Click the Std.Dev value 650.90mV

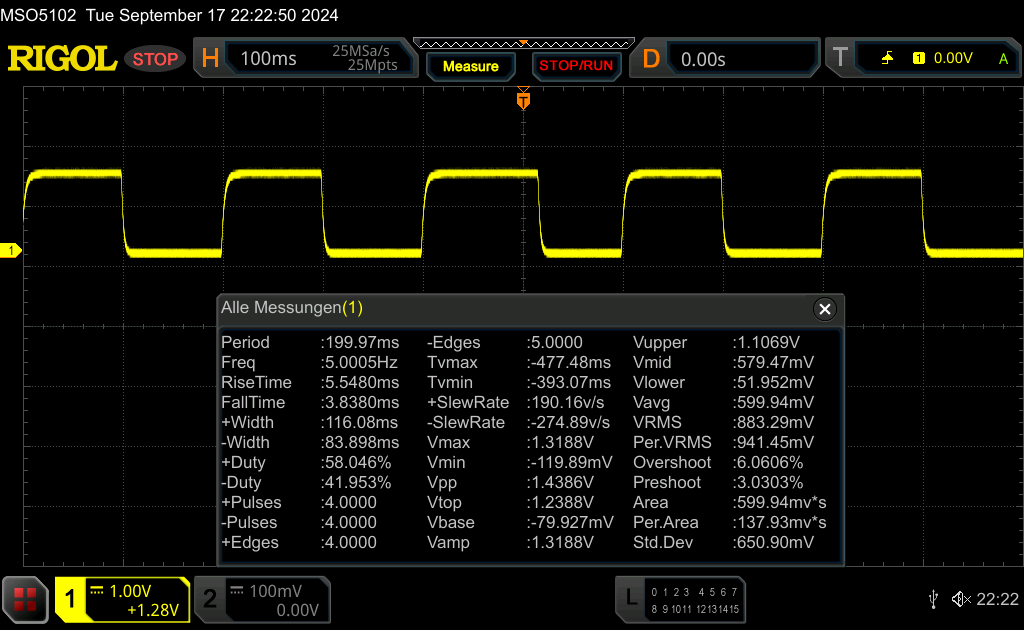point(773,542)
